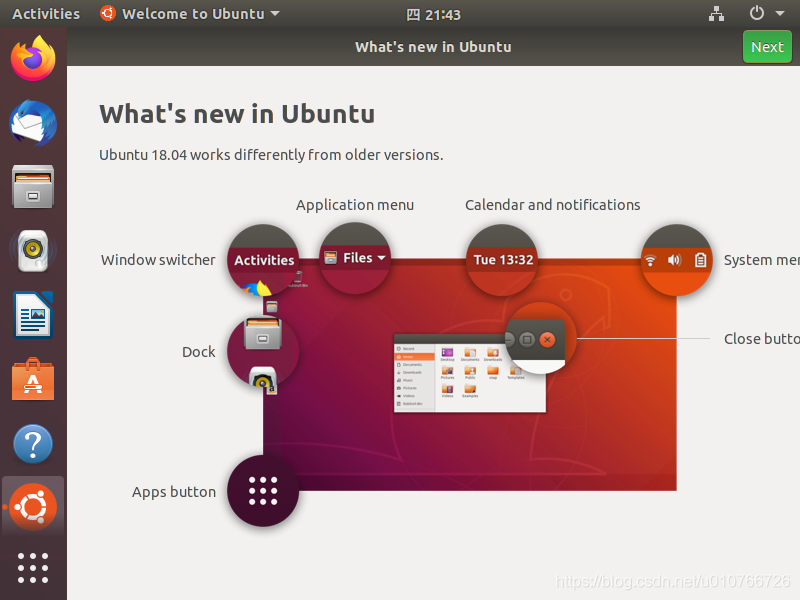800x600 pixels.
Task: Open Ubuntu Software store from the dock
Action: [x=33, y=379]
